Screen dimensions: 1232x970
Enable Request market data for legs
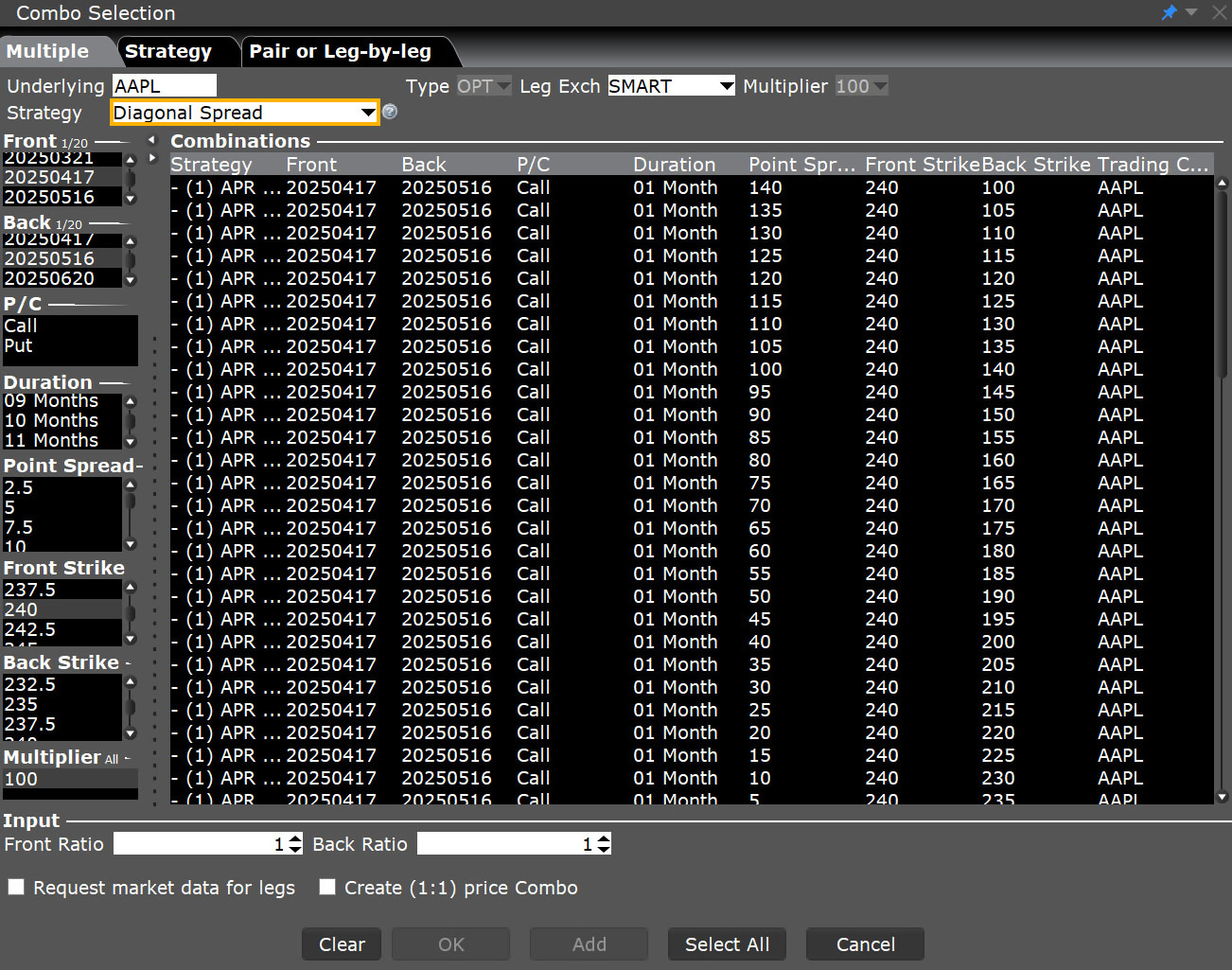pyautogui.click(x=16, y=887)
